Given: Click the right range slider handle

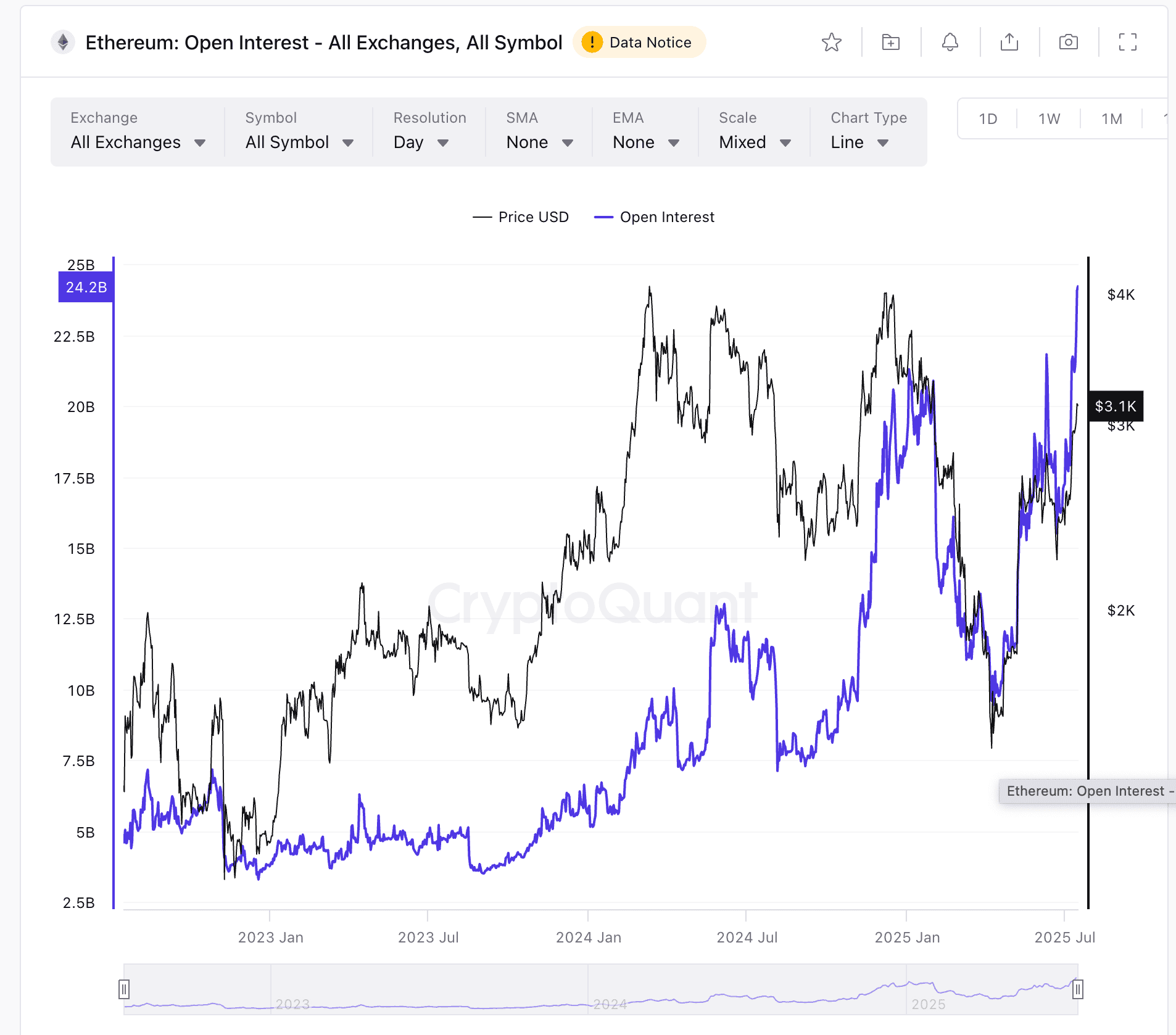Looking at the screenshot, I should [1077, 989].
